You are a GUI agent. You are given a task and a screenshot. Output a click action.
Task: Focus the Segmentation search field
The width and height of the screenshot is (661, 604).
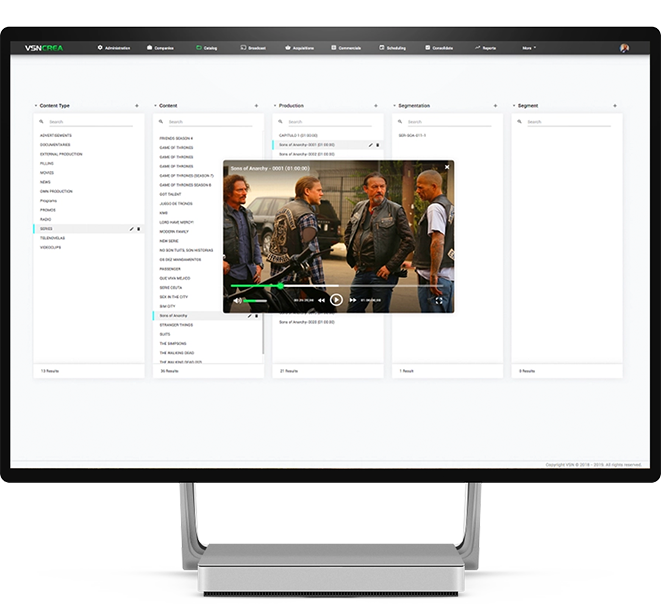tap(449, 122)
